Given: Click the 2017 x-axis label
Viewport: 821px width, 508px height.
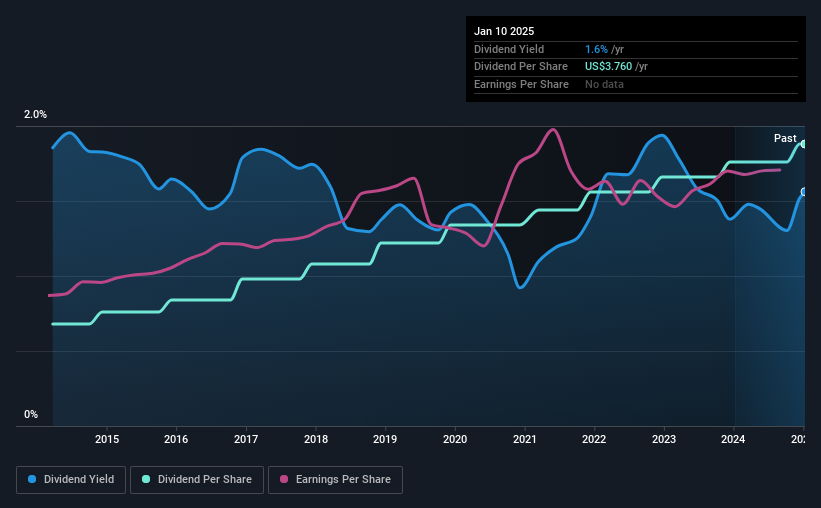Looking at the screenshot, I should pos(246,439).
